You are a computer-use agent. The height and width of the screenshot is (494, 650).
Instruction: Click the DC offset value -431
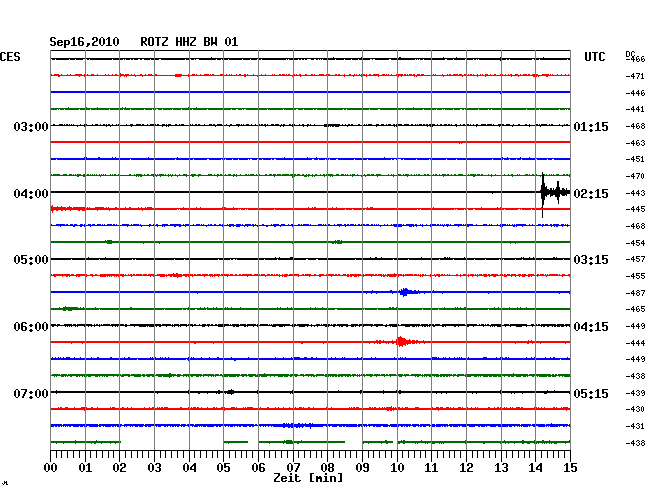click(635, 426)
